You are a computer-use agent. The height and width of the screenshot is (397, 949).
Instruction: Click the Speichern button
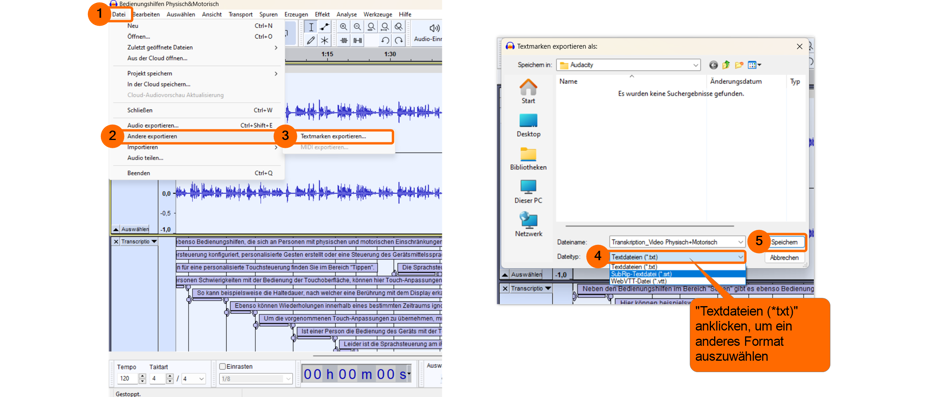pos(786,242)
